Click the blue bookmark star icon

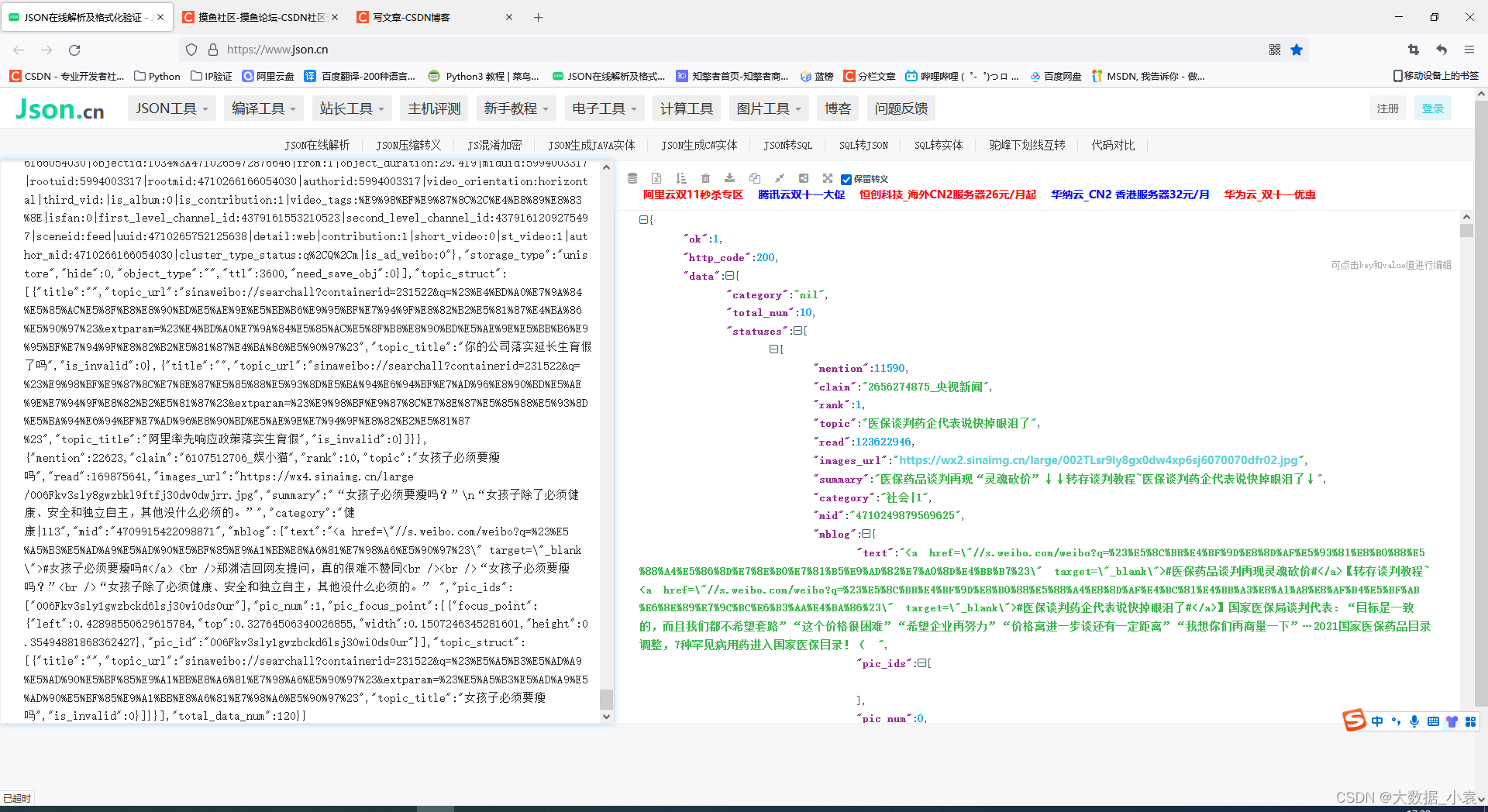(x=1297, y=50)
